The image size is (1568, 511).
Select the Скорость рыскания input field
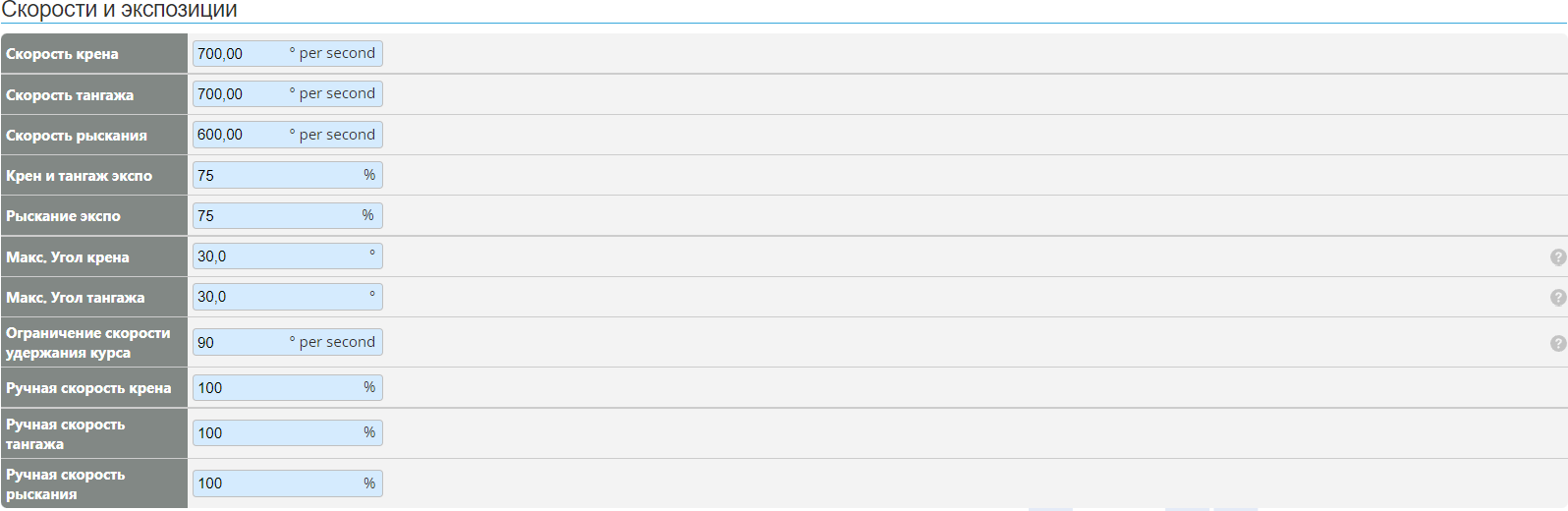241,135
